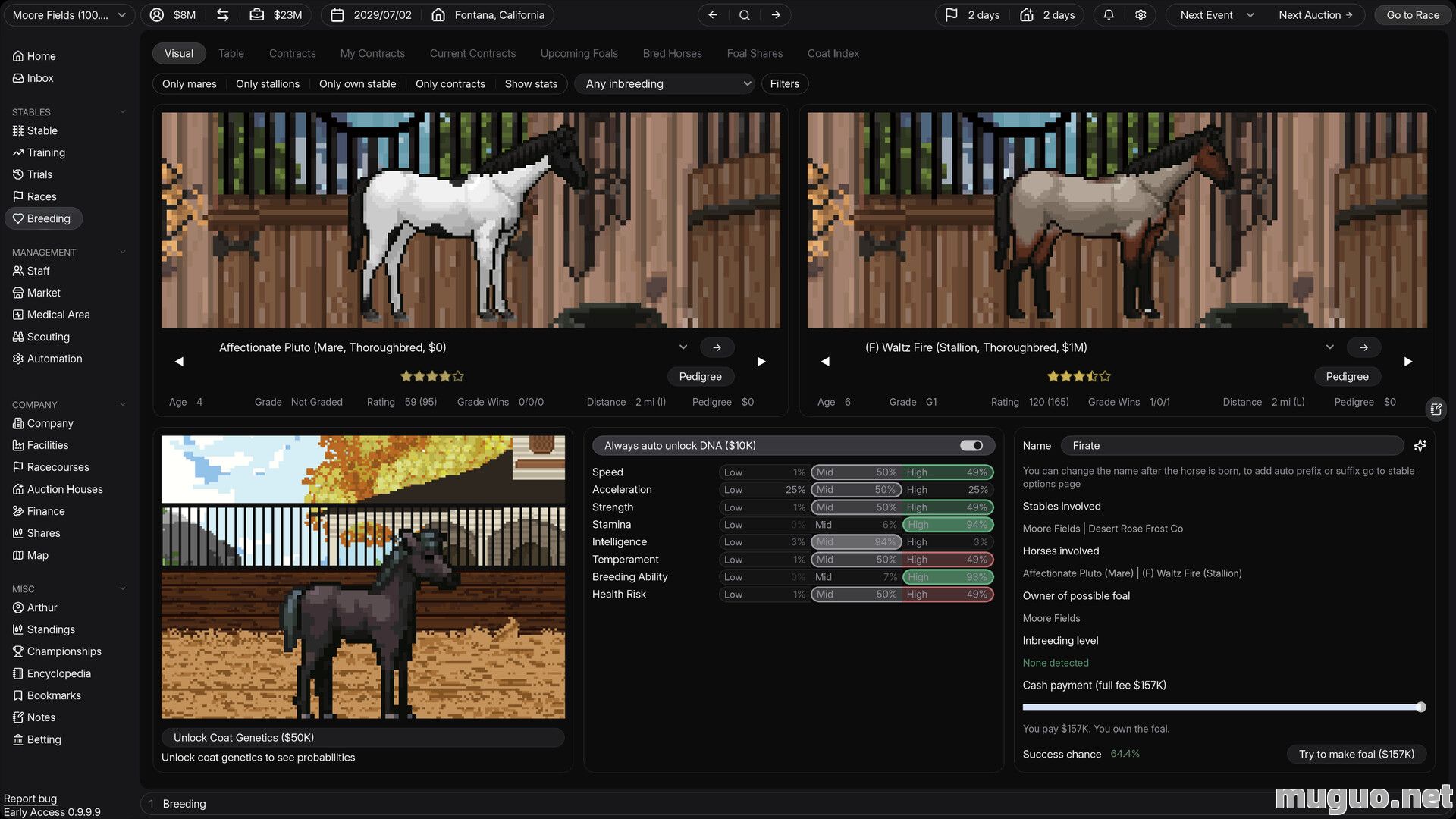Viewport: 1456px width, 819px height.
Task: Toggle the Only stallions filter
Action: (268, 84)
